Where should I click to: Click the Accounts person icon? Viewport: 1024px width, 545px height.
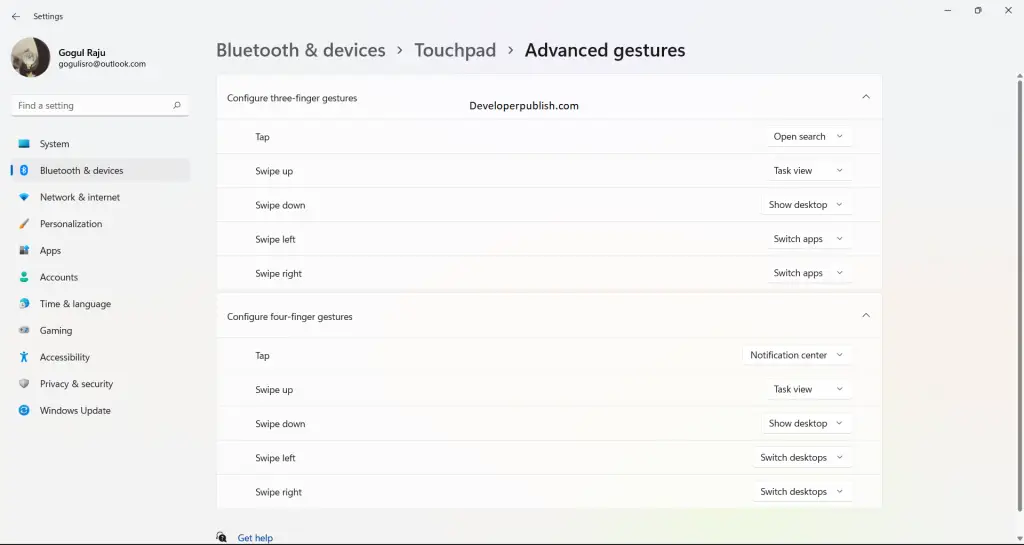tap(24, 277)
